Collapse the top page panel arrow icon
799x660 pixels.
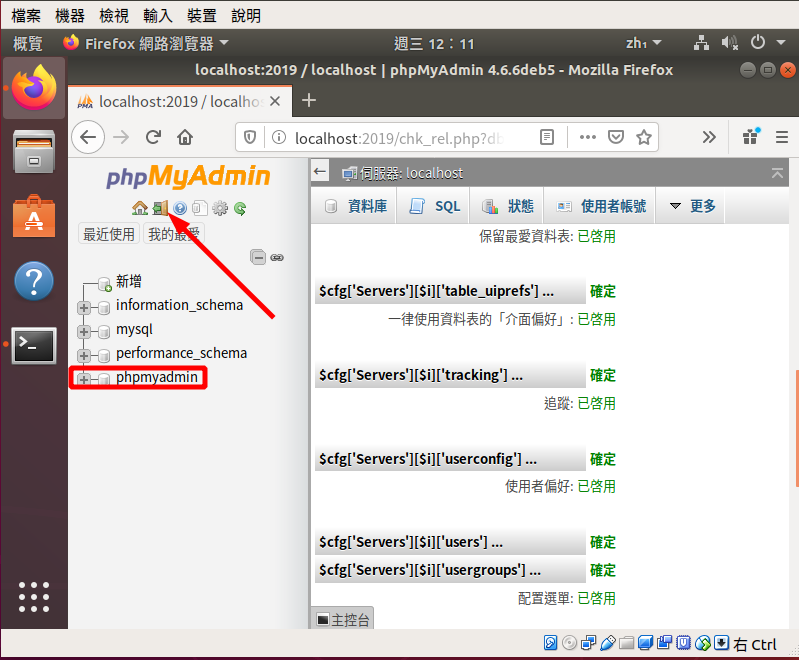click(x=777, y=173)
